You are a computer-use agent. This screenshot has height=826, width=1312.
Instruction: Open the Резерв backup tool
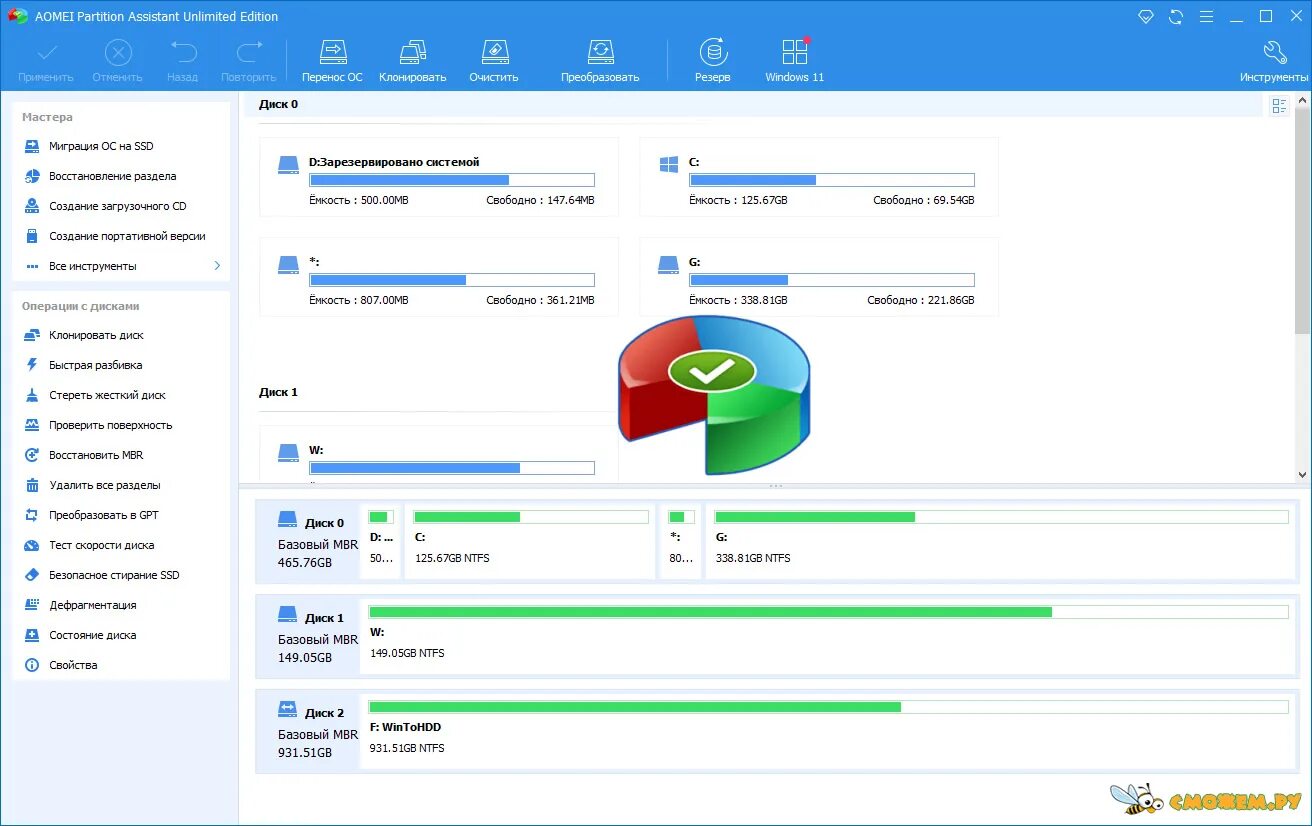(x=712, y=58)
